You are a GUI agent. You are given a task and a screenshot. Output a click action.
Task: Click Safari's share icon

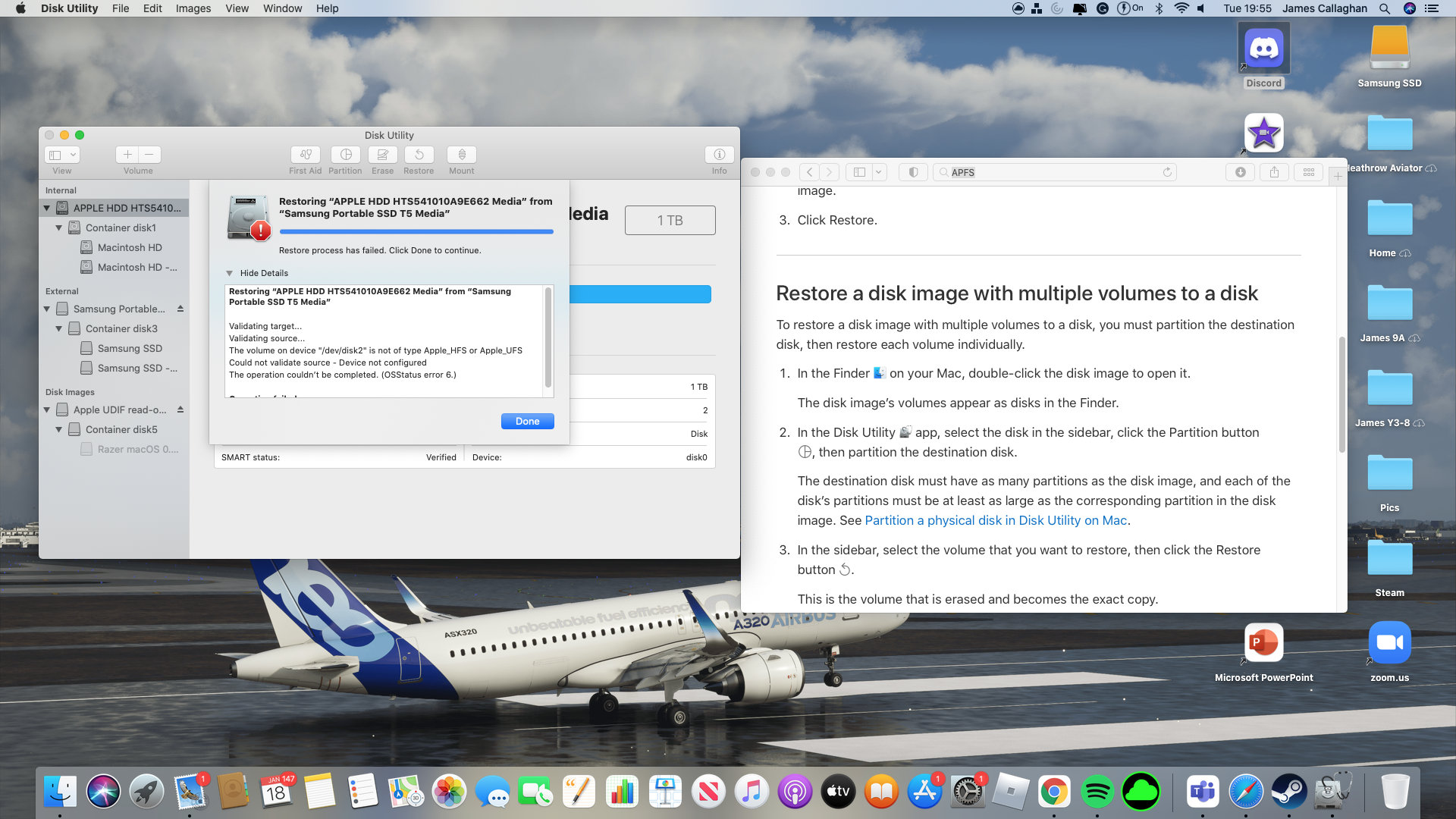pos(1274,172)
